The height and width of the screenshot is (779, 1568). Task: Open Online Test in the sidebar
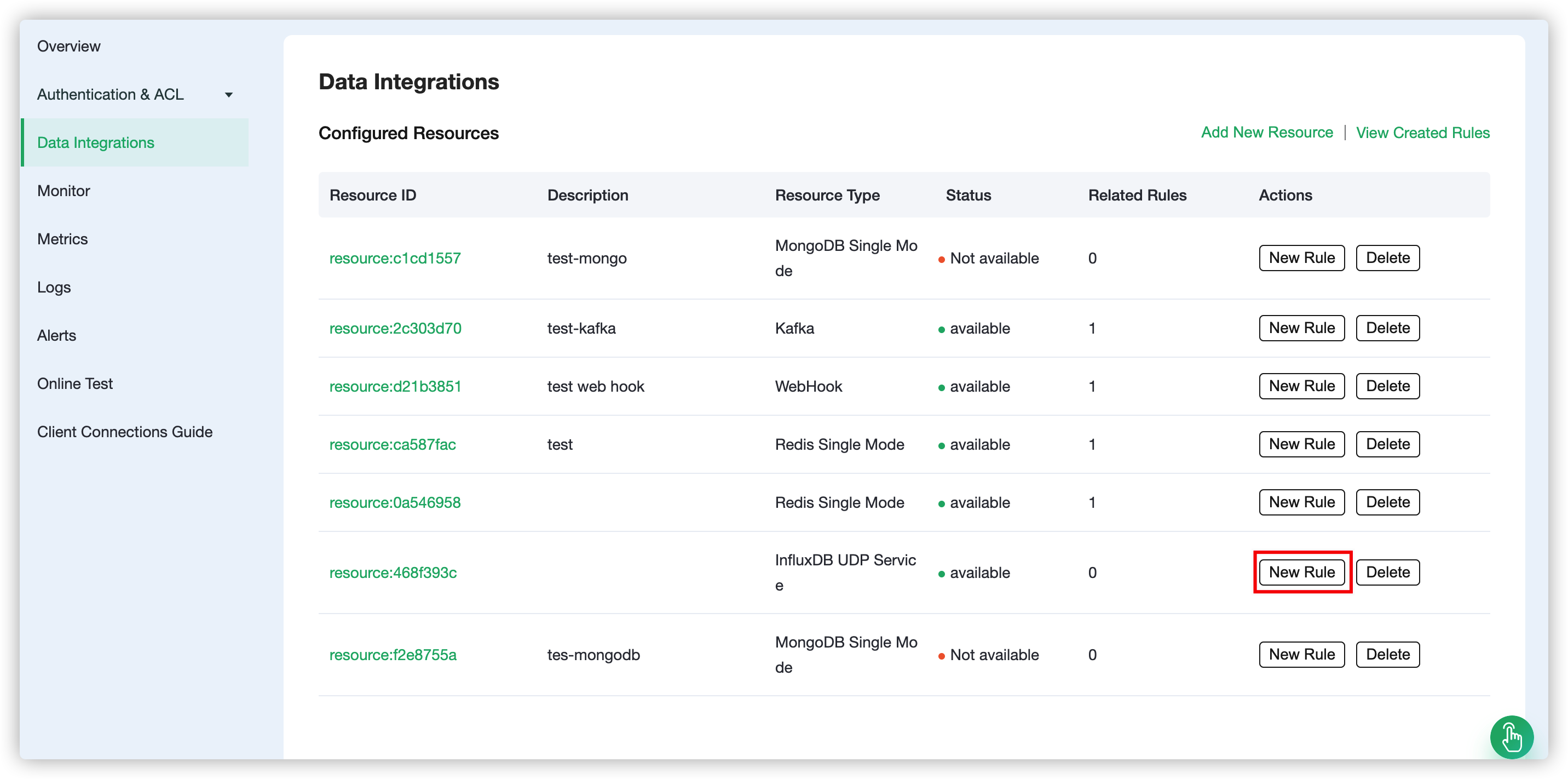[x=75, y=383]
